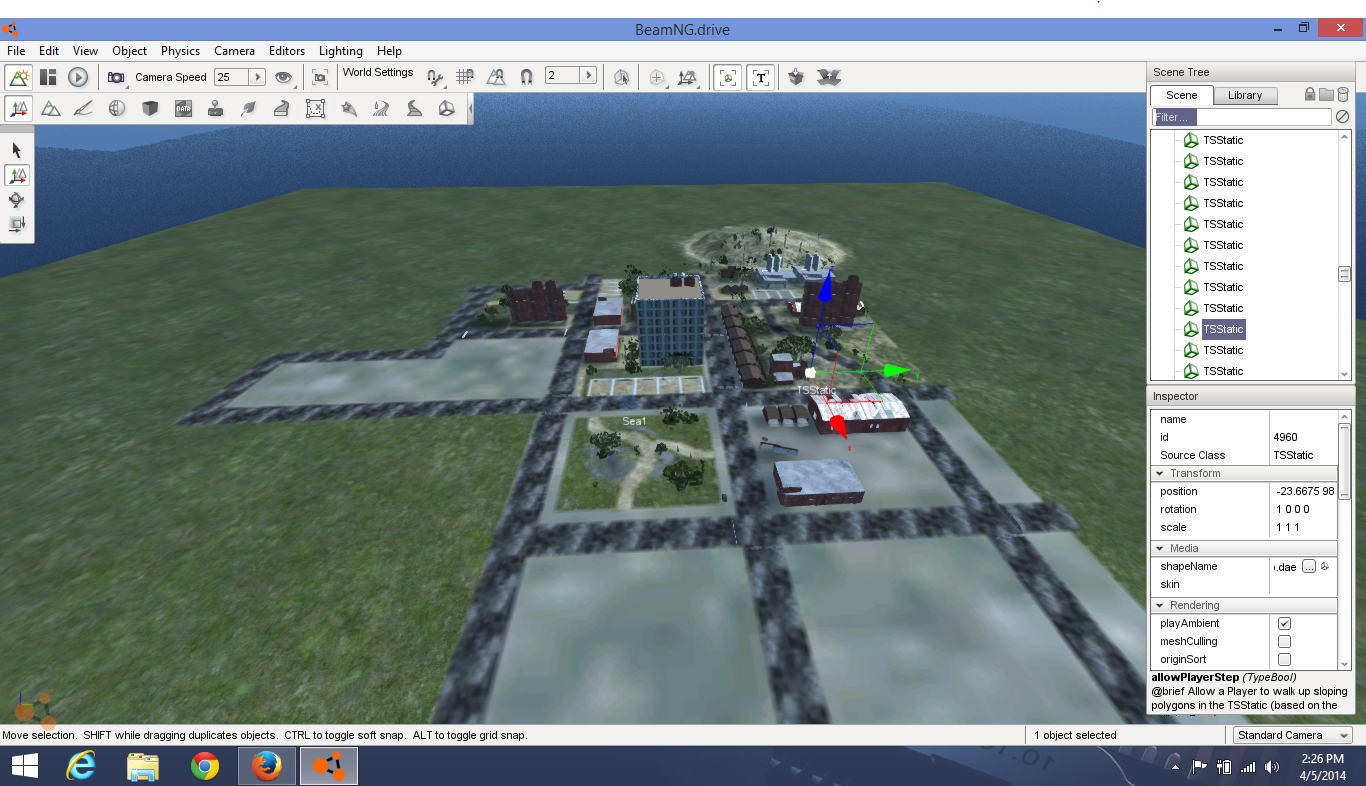Click the prefab pack box icon
The image size is (1366, 786).
pyautogui.click(x=796, y=77)
